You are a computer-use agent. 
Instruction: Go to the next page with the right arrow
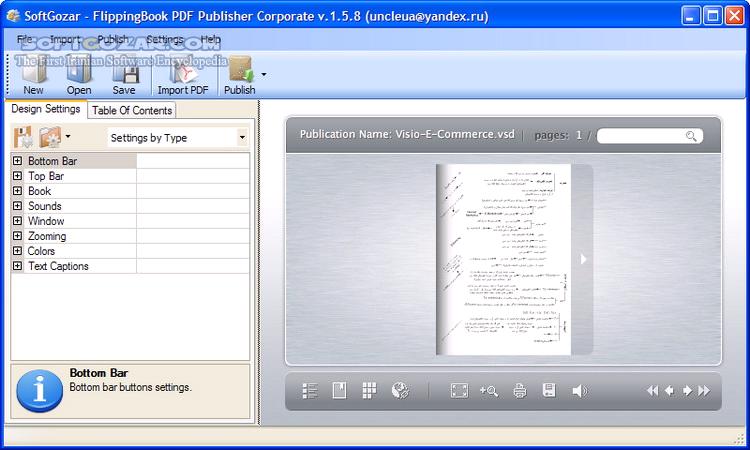tap(687, 391)
